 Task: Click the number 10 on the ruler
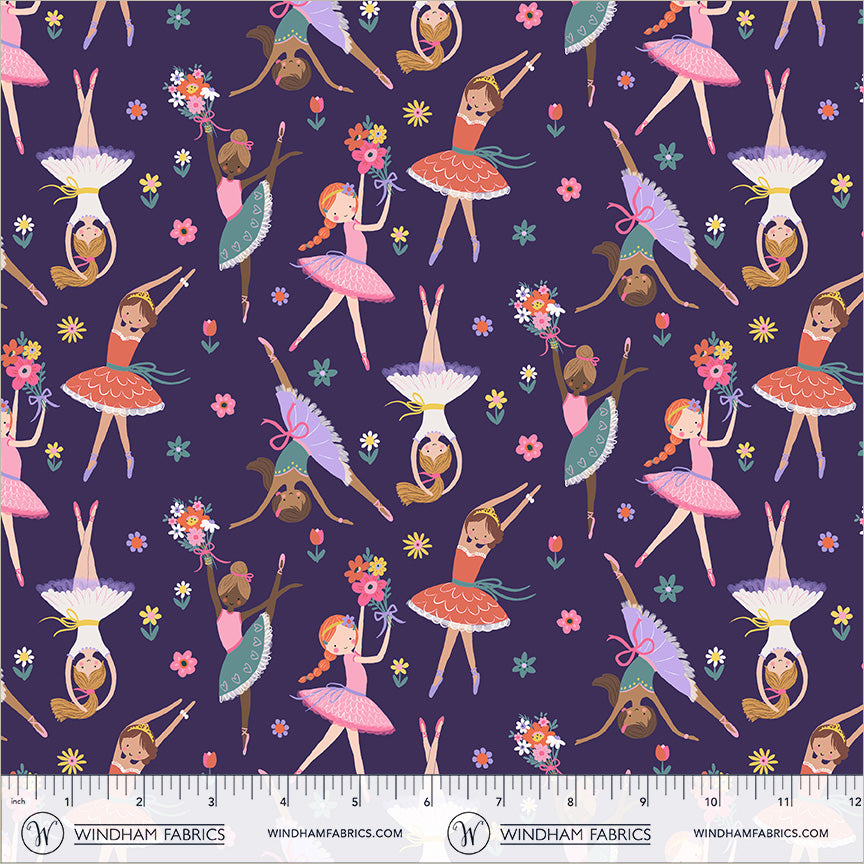point(710,803)
